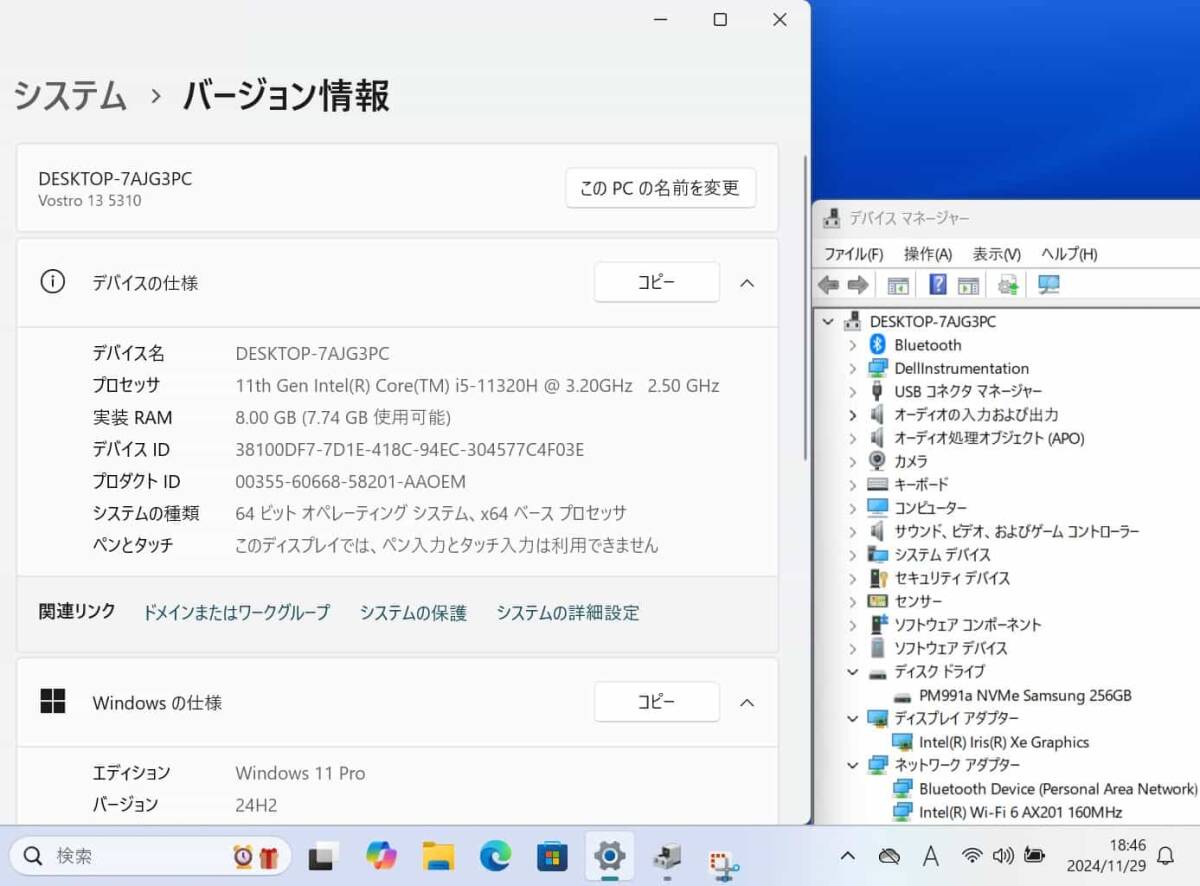Collapse the Windows の仕様 section chevron

point(746,703)
